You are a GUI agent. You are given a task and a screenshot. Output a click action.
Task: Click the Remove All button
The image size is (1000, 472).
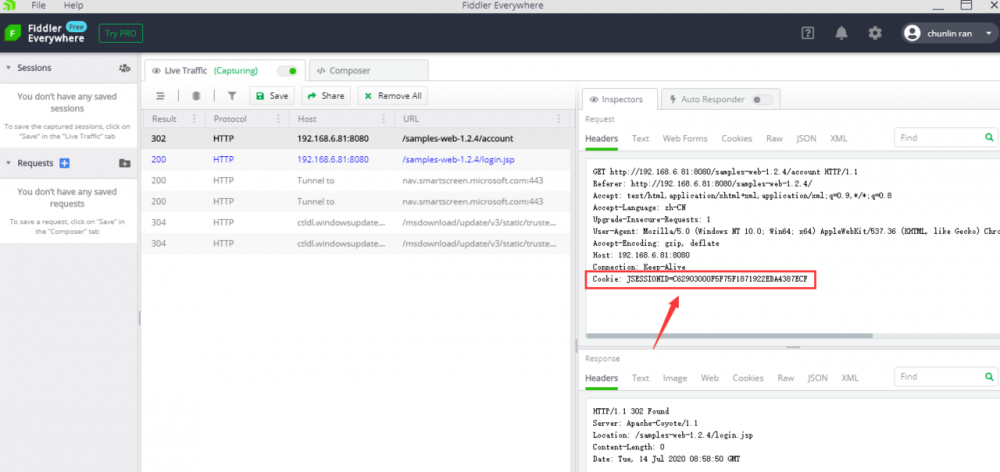392,96
